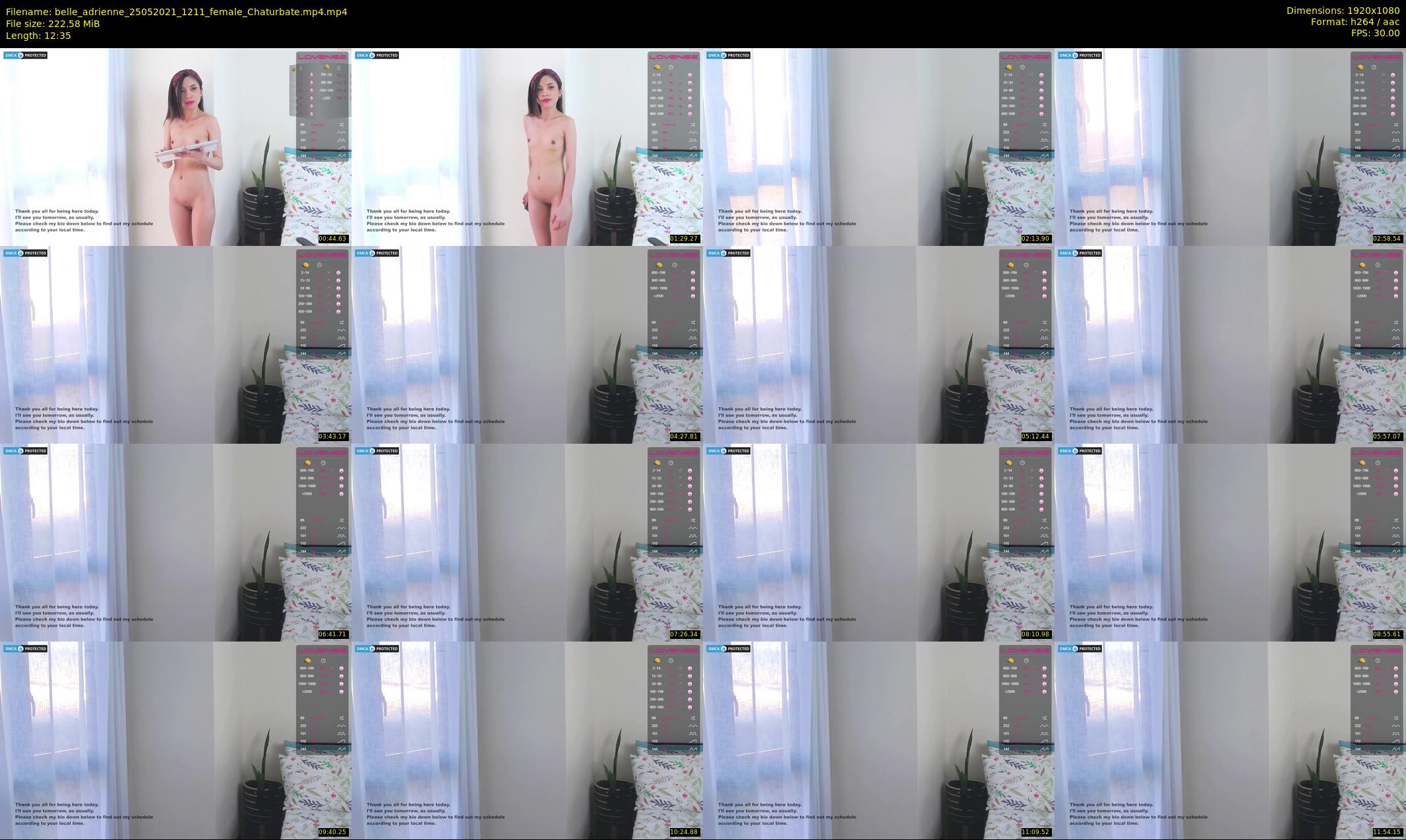The width and height of the screenshot is (1406, 840).
Task: Open the thumbnail frame stamped 08:55.61
Action: (1231, 543)
